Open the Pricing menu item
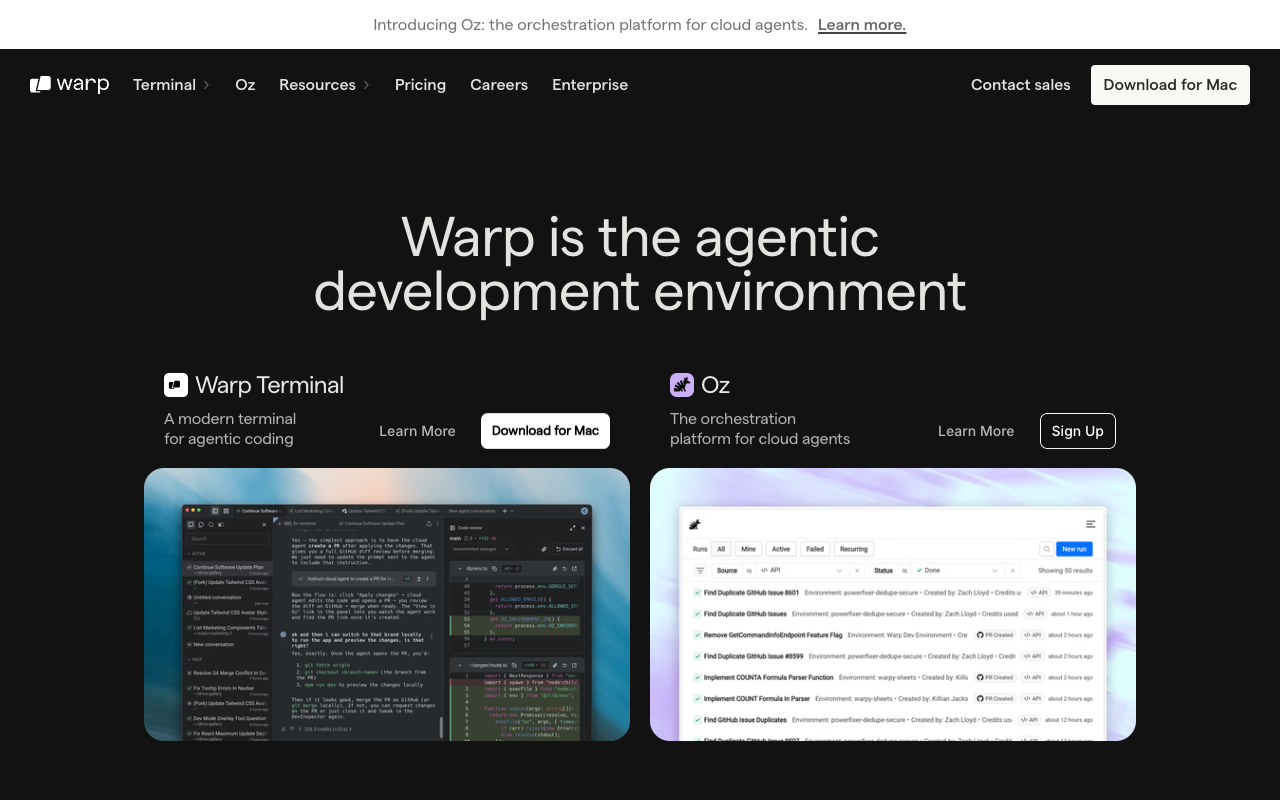1280x800 pixels. tap(420, 85)
